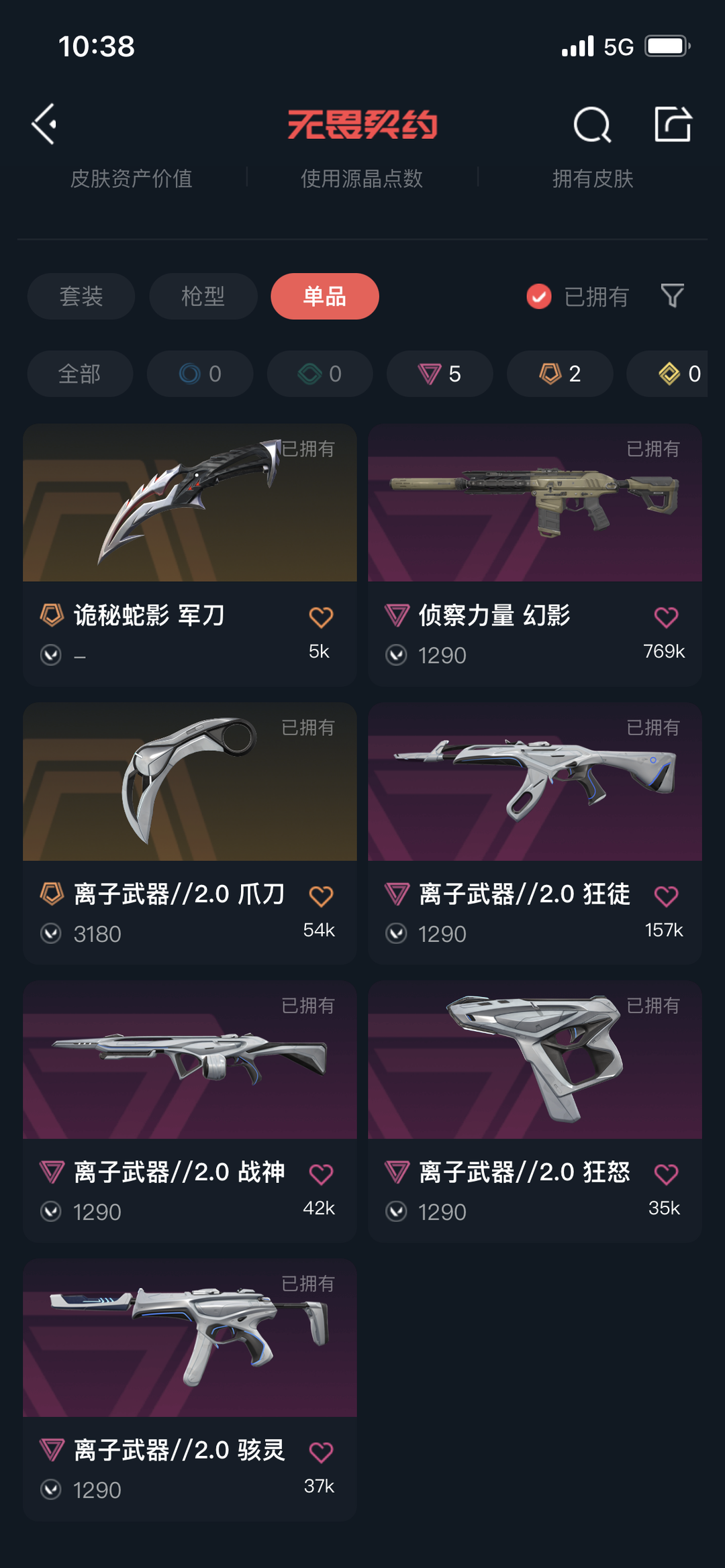Open 拥有皮肤 section
The width and height of the screenshot is (725, 1568).
[x=593, y=178]
